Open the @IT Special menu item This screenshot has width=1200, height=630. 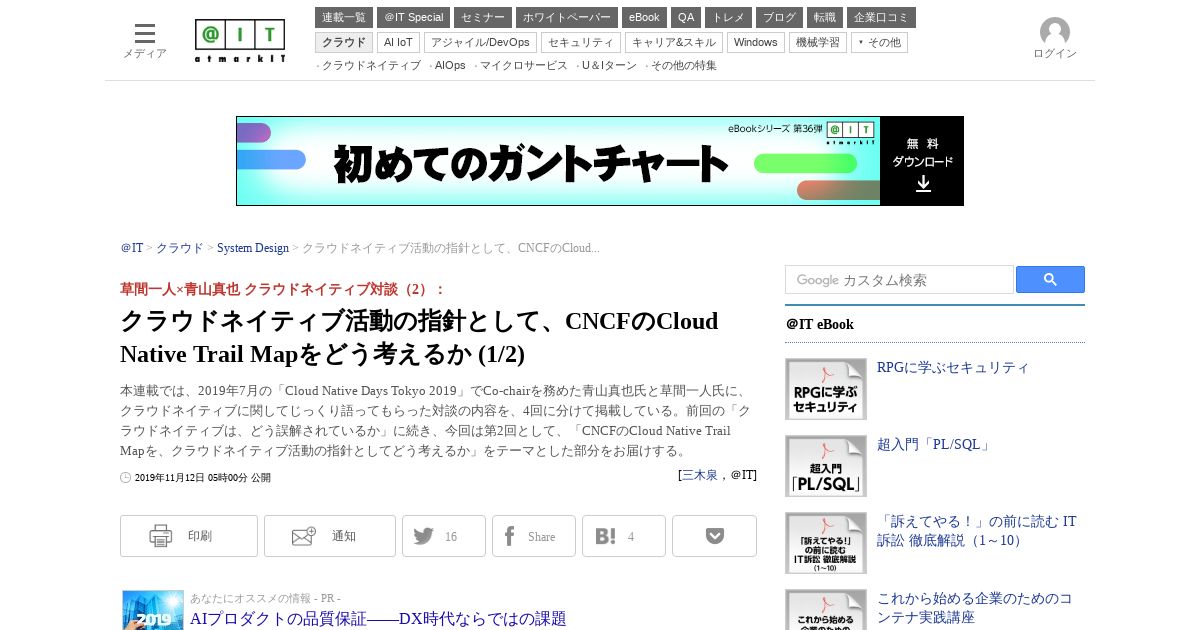(413, 18)
